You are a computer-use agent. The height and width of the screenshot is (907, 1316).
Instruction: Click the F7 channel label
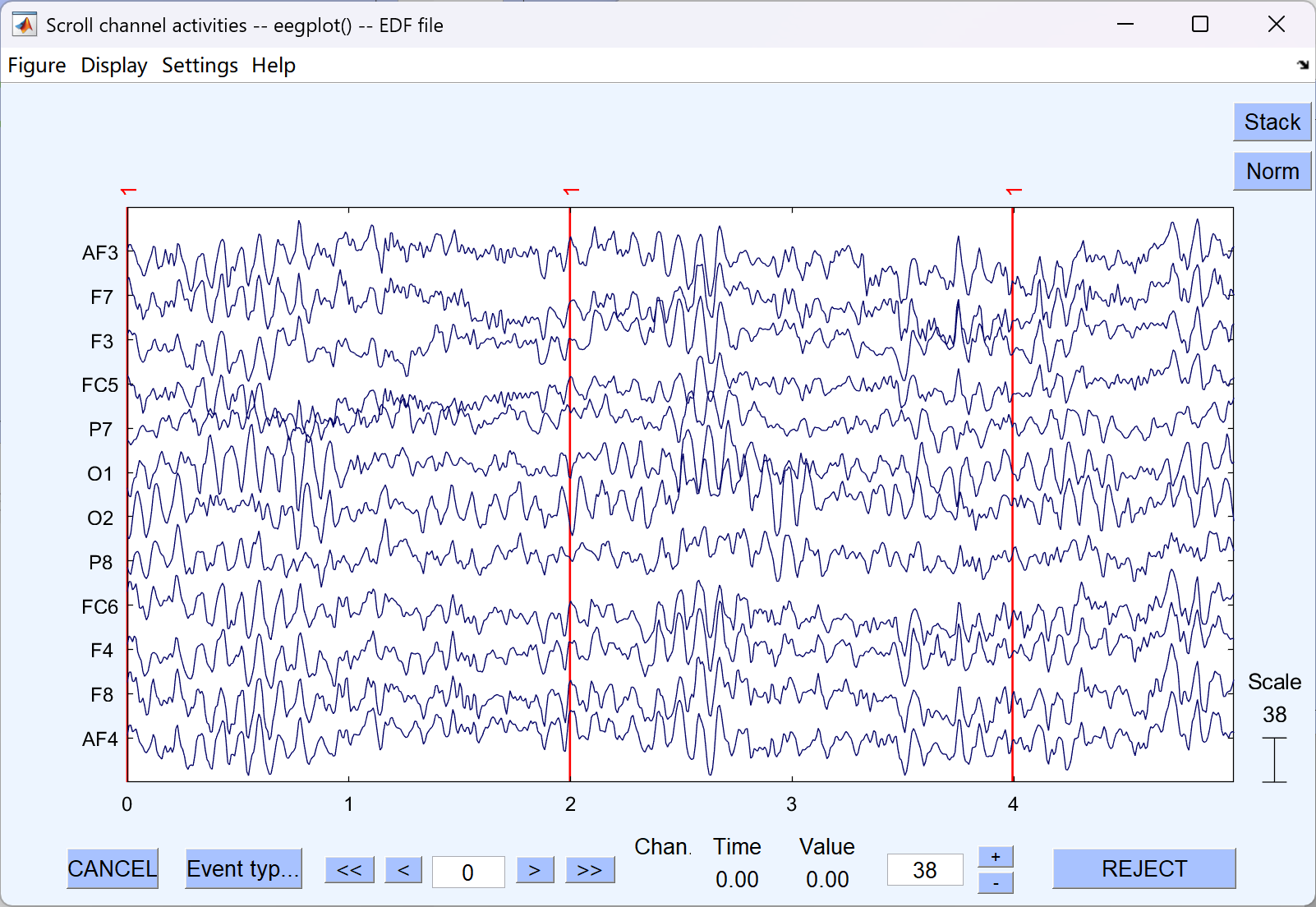(102, 297)
